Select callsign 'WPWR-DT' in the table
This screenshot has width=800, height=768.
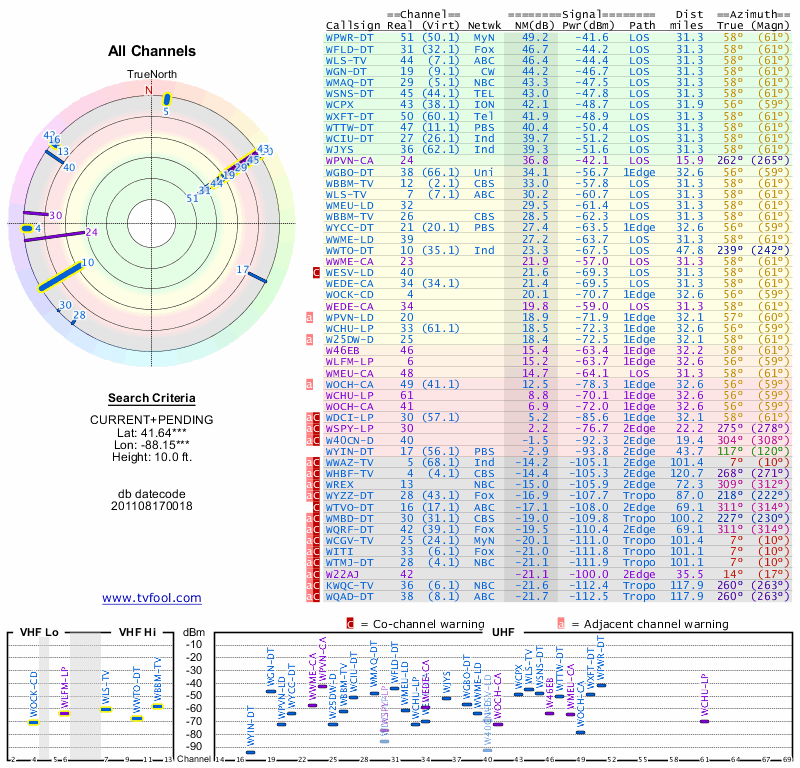point(349,38)
